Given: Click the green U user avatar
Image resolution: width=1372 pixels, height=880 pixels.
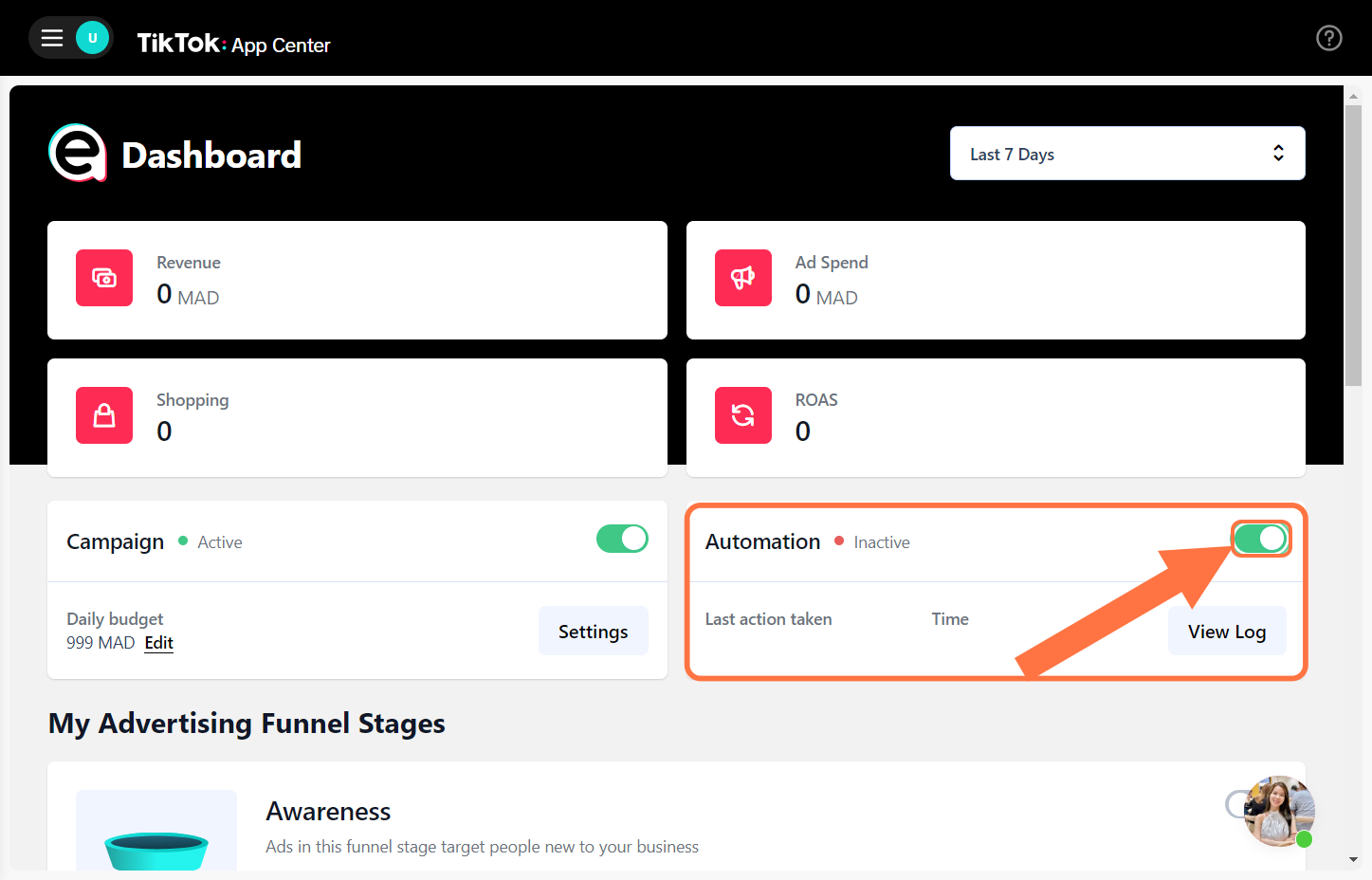Looking at the screenshot, I should point(91,38).
